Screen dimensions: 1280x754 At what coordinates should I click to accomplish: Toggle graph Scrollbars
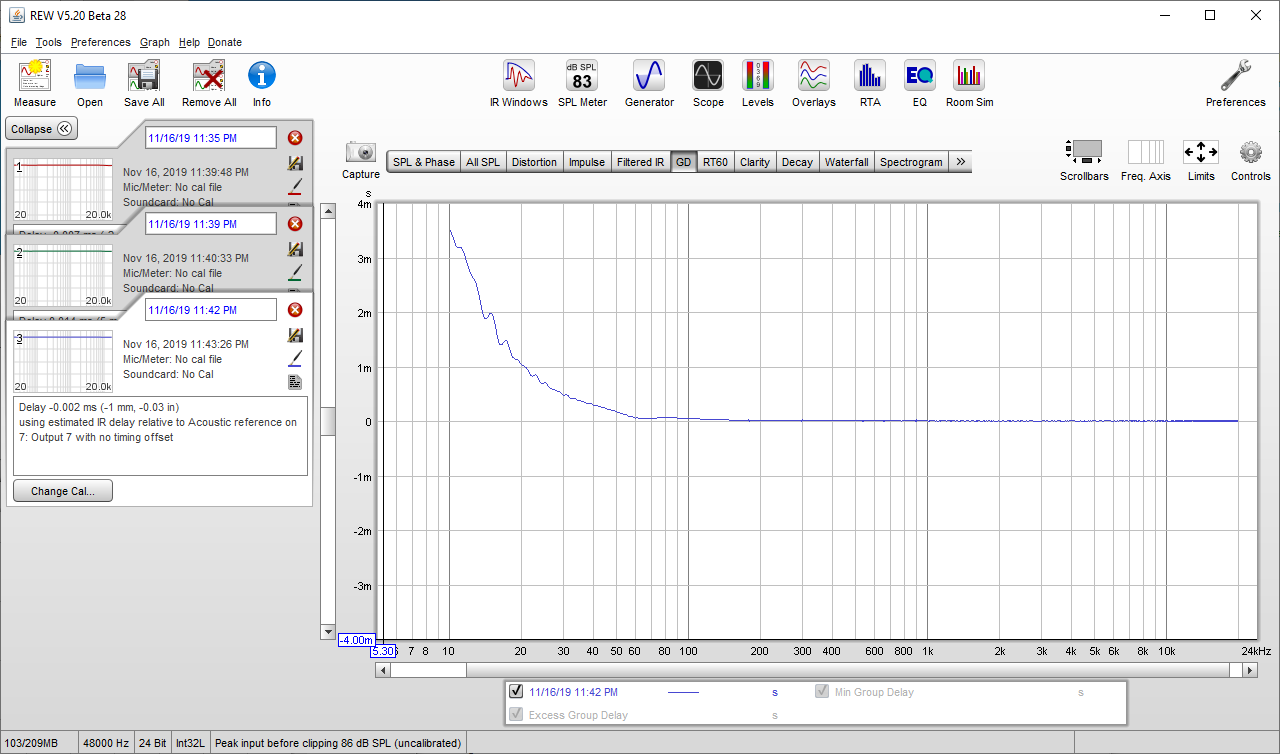[x=1084, y=160]
